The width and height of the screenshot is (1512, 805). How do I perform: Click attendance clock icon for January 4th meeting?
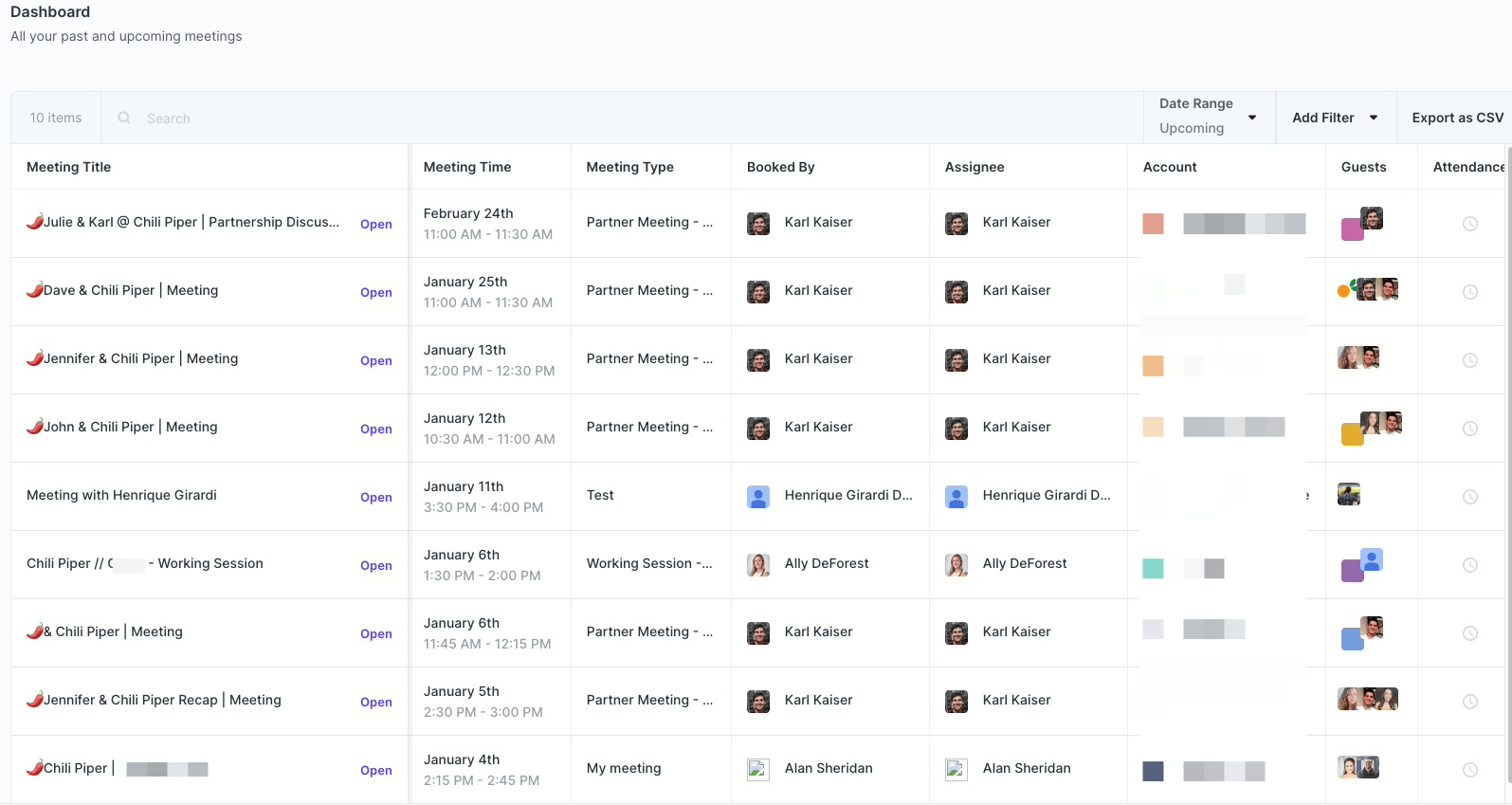pyautogui.click(x=1469, y=770)
